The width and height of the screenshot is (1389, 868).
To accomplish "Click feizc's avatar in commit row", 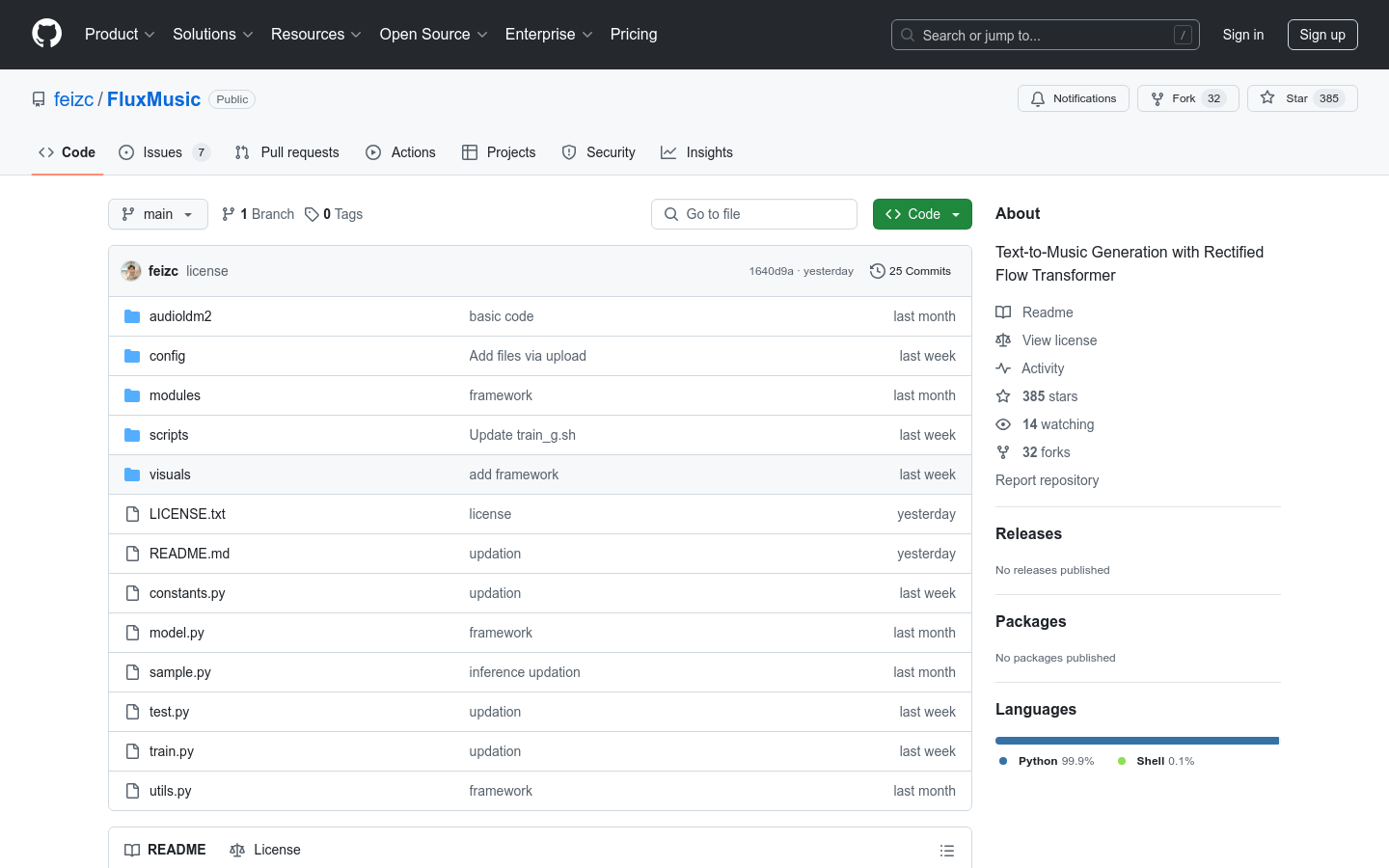I will pyautogui.click(x=131, y=271).
